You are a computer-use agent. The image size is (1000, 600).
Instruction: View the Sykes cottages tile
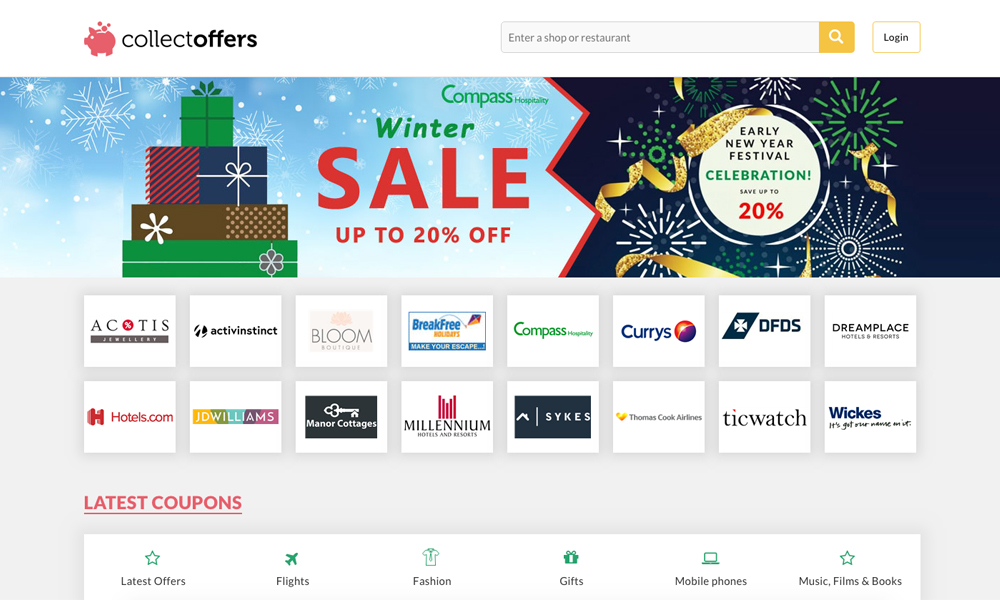click(x=553, y=417)
